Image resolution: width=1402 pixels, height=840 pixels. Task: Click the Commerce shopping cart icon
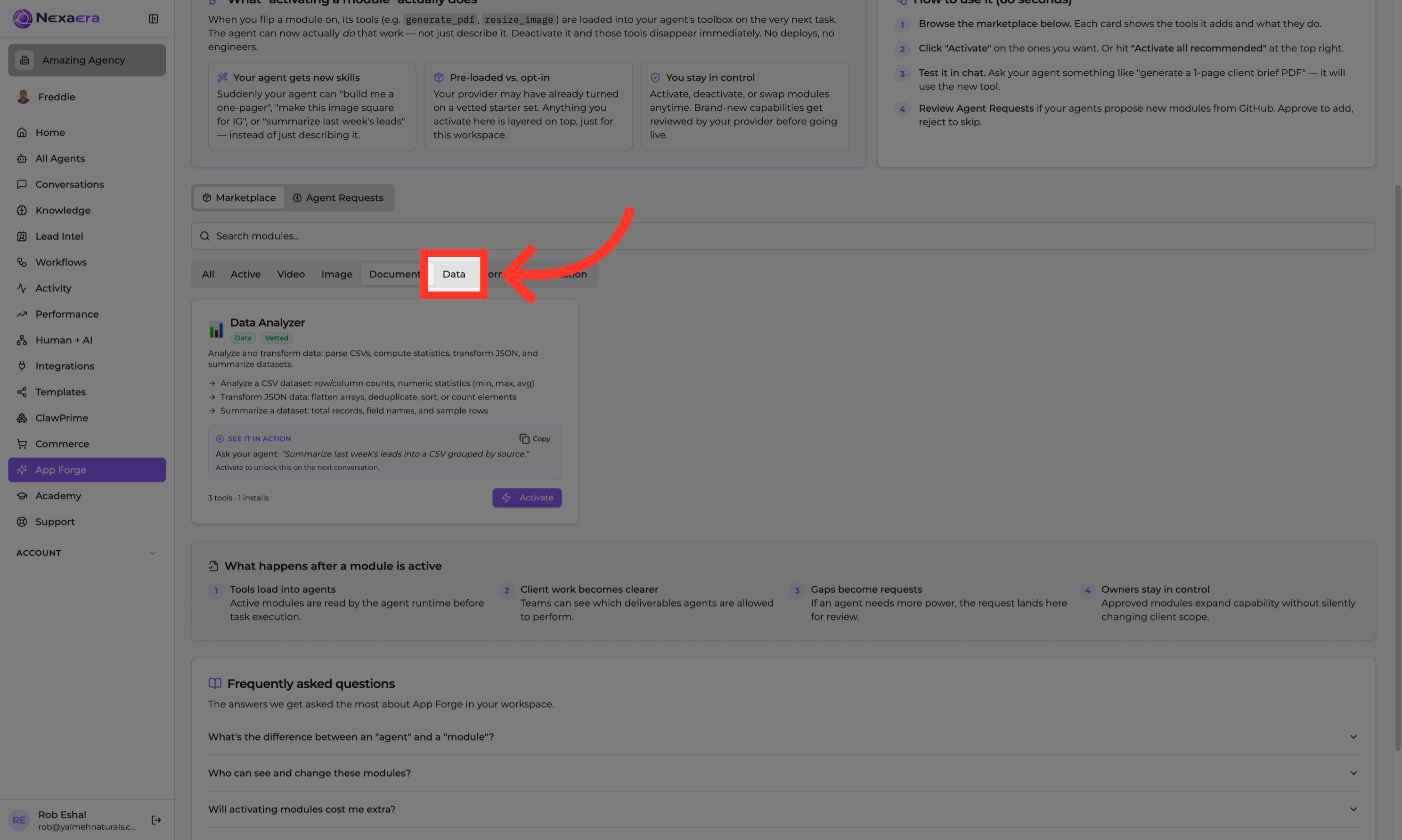pyautogui.click(x=22, y=444)
